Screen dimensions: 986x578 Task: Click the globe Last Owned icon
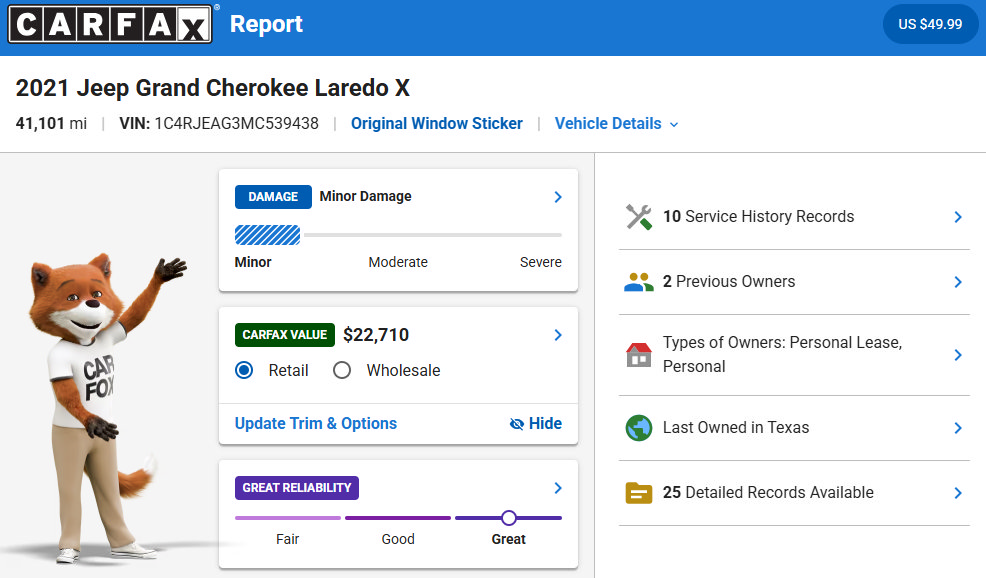click(x=638, y=428)
